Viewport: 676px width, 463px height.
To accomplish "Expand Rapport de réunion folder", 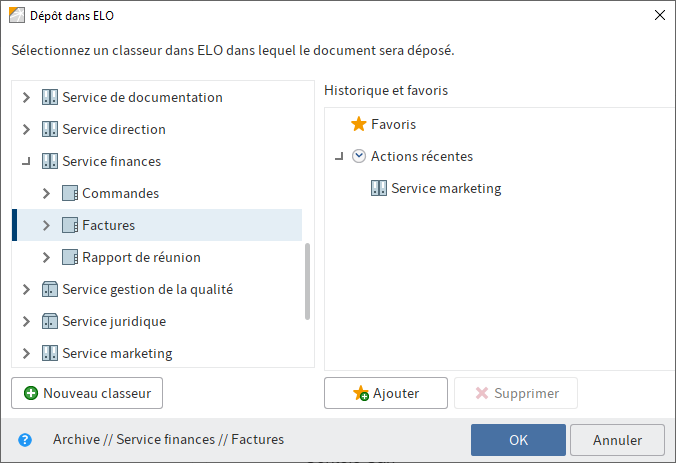I will (46, 257).
